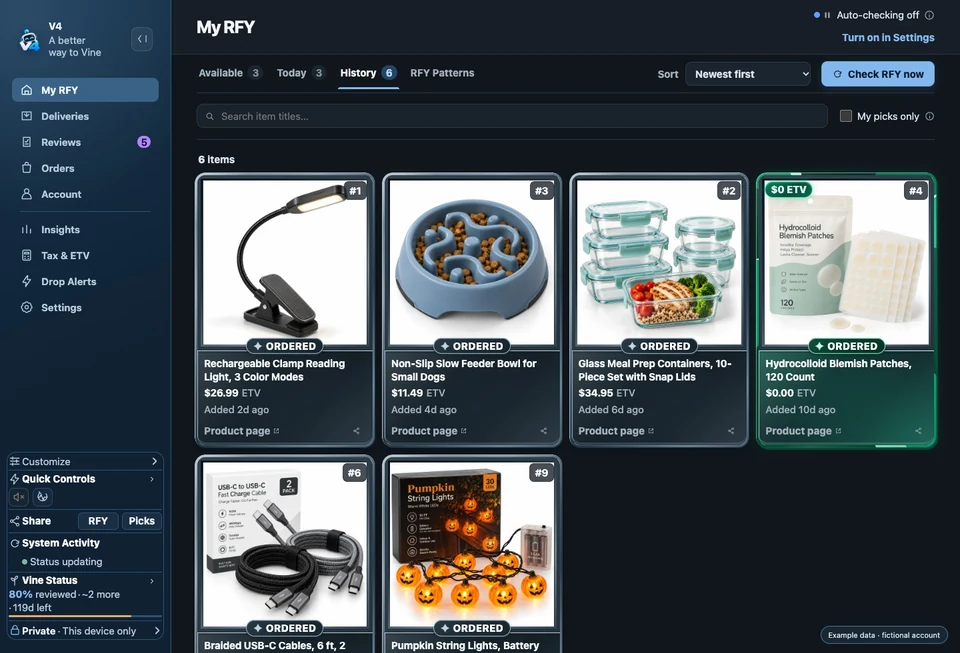Click the Check RFY now button
Image resolution: width=960 pixels, height=653 pixels.
877,74
